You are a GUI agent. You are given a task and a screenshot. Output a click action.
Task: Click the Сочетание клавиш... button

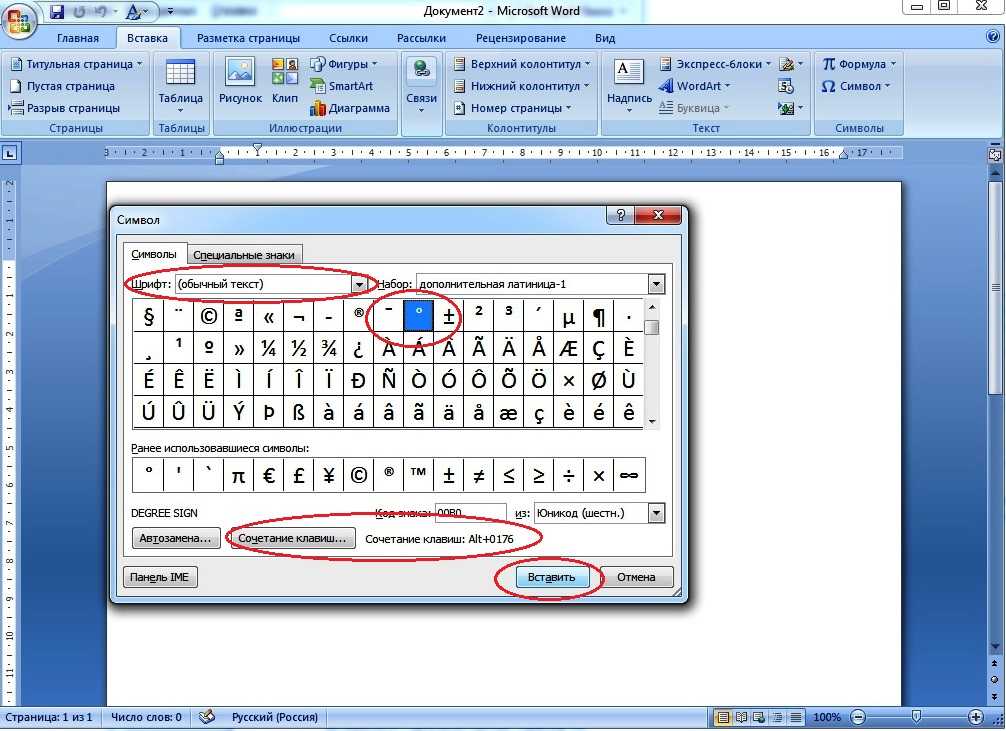[292, 538]
